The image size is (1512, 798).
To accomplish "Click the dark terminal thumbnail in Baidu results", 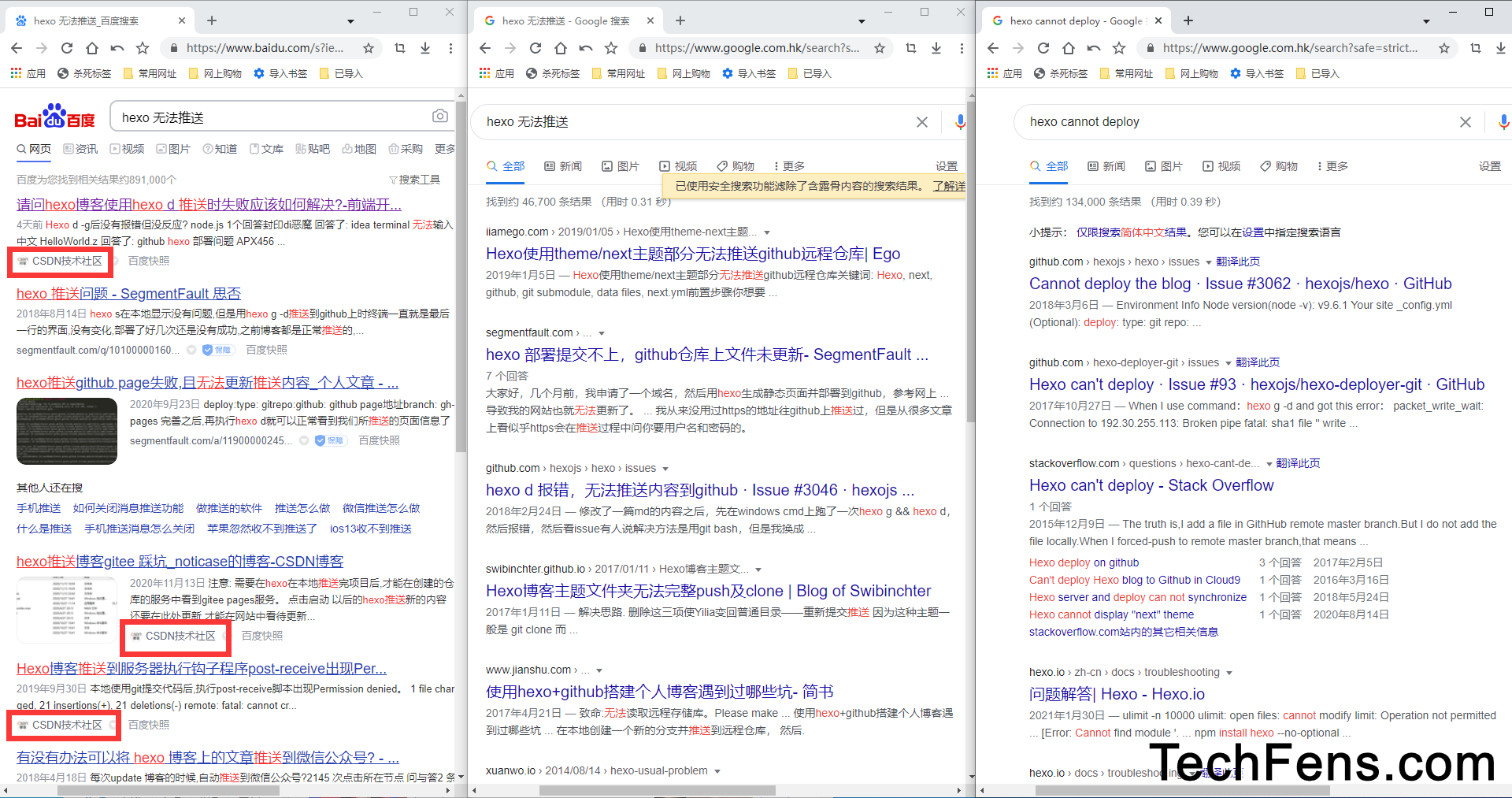I will point(67,431).
